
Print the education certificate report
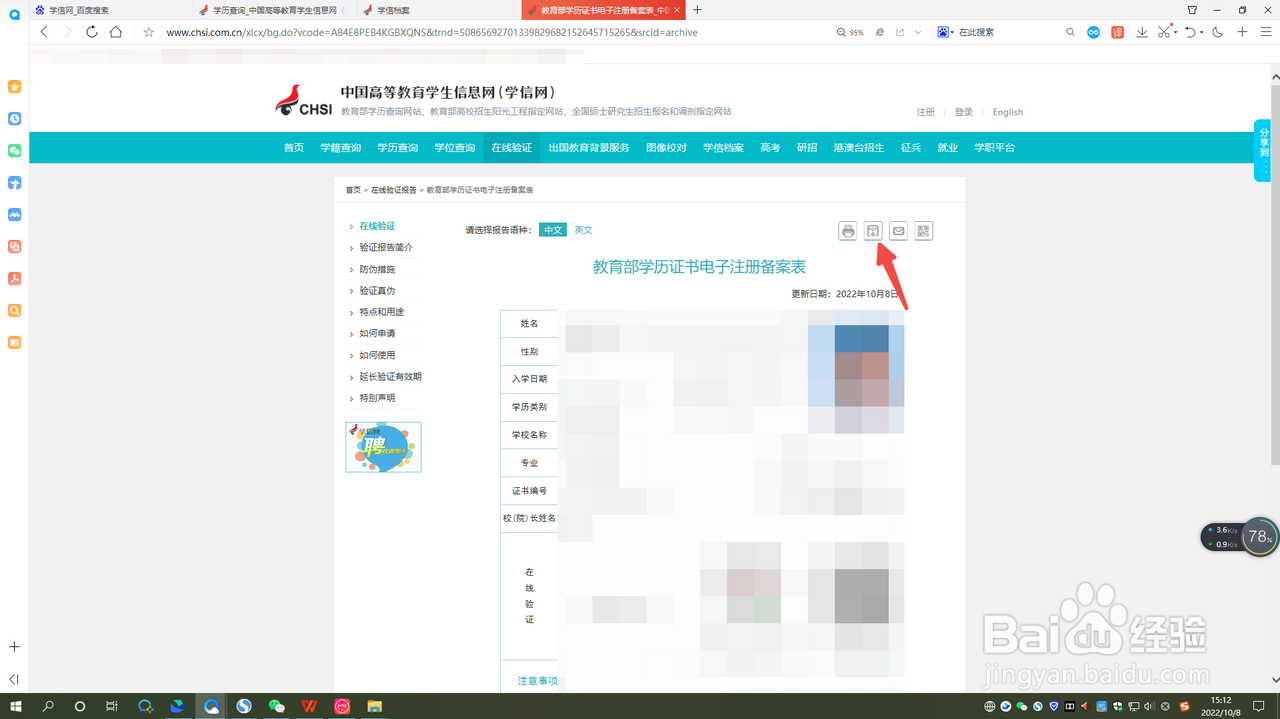pos(847,230)
